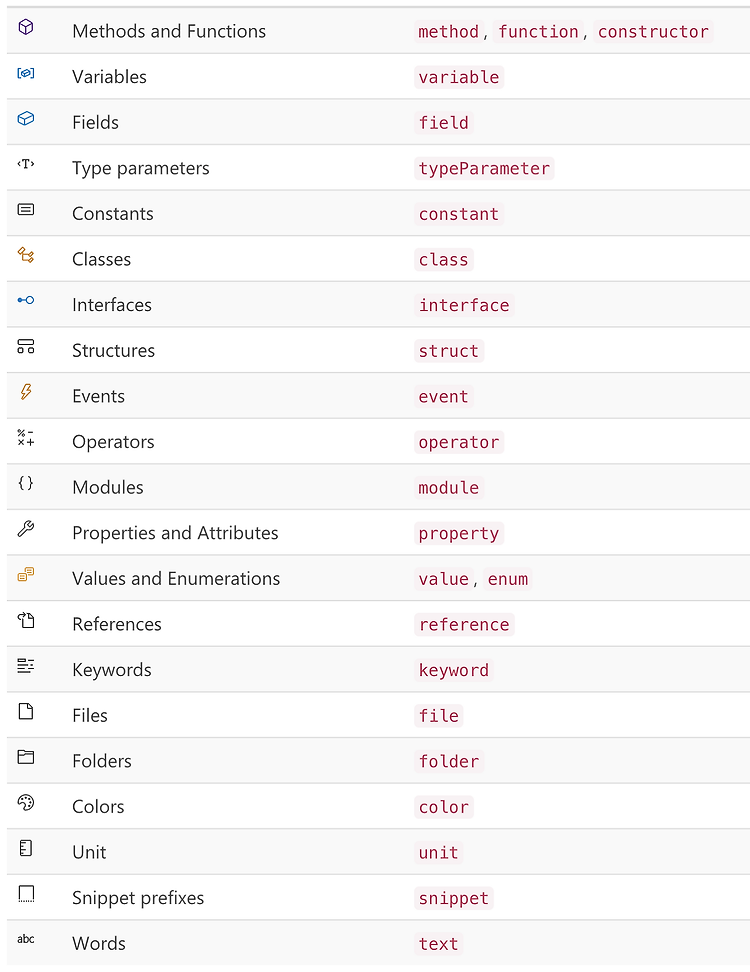
Task: Click the Colors palette icon
Action: (x=25, y=802)
